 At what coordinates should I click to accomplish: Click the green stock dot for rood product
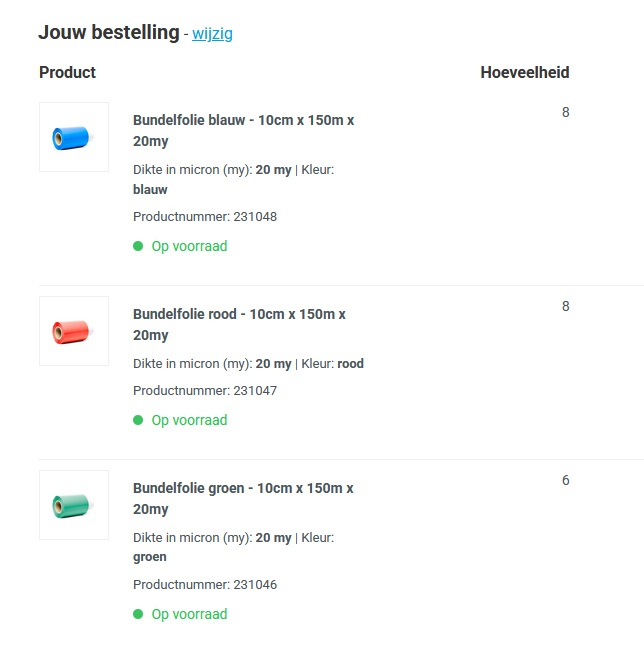pos(138,420)
